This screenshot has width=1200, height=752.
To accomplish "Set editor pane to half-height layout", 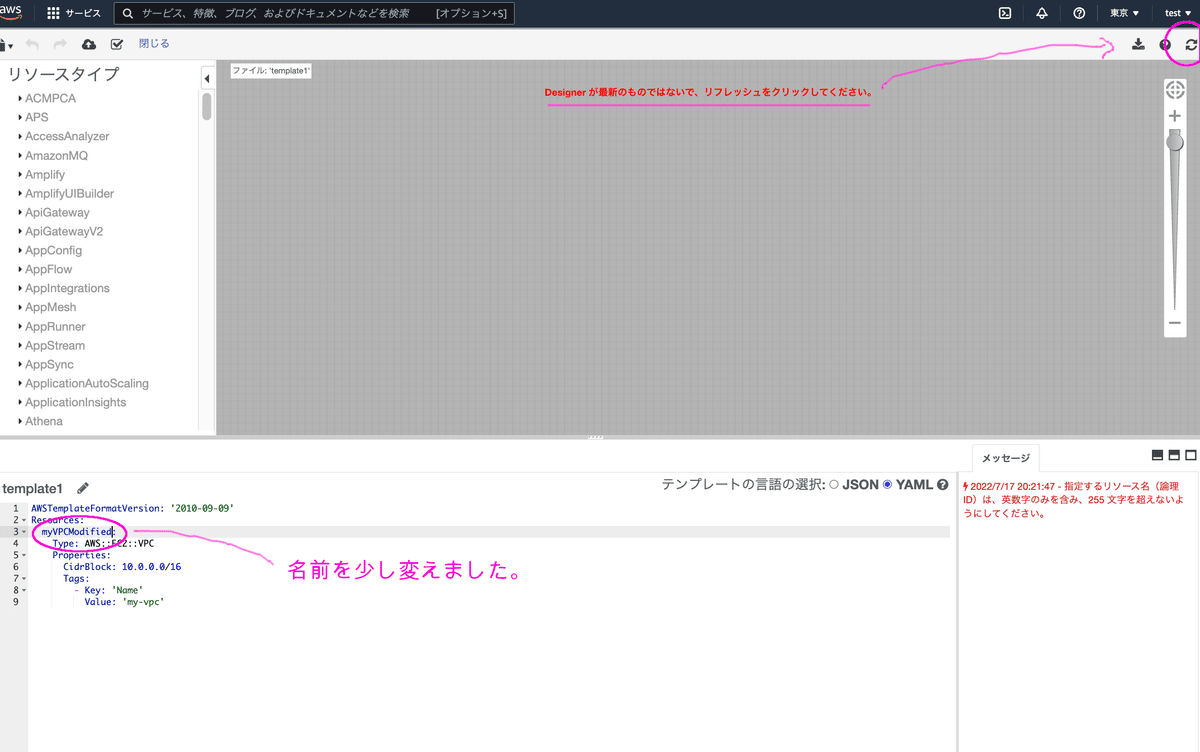I will coord(1174,455).
